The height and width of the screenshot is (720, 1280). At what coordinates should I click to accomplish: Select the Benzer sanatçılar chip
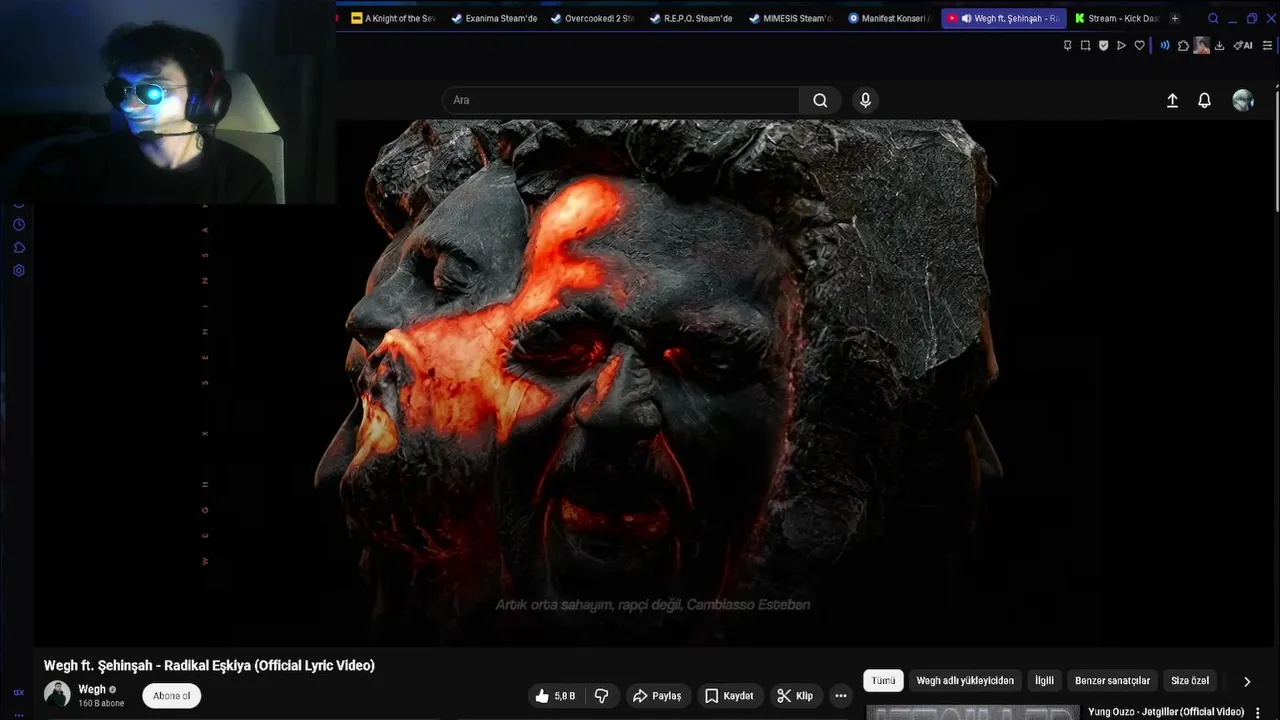click(x=1112, y=681)
